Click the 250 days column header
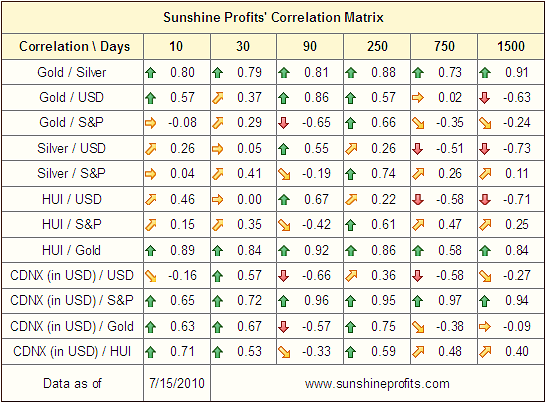Image resolution: width=547 pixels, height=404 pixels. 377,46
